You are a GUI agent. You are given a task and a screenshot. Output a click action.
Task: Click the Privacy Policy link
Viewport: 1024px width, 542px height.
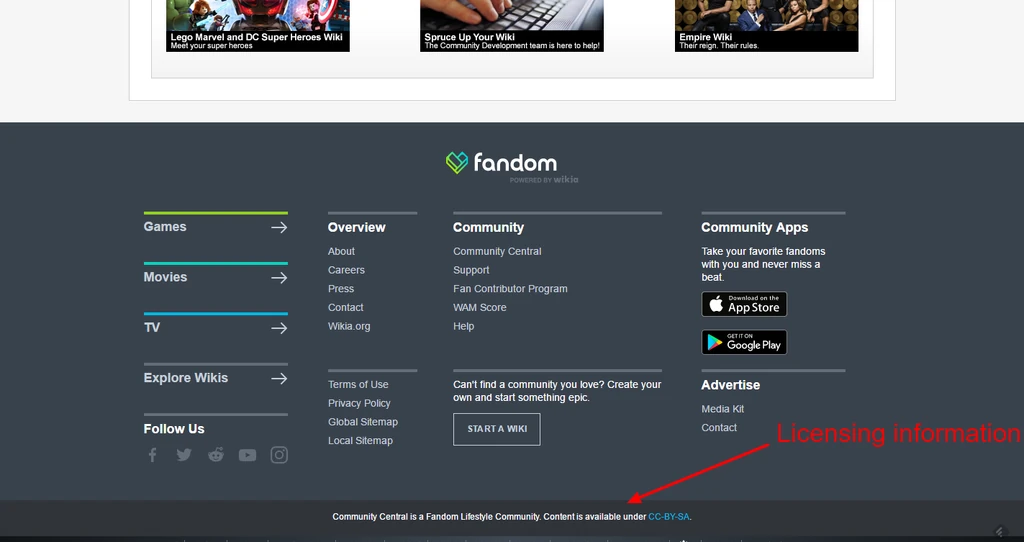tap(359, 403)
